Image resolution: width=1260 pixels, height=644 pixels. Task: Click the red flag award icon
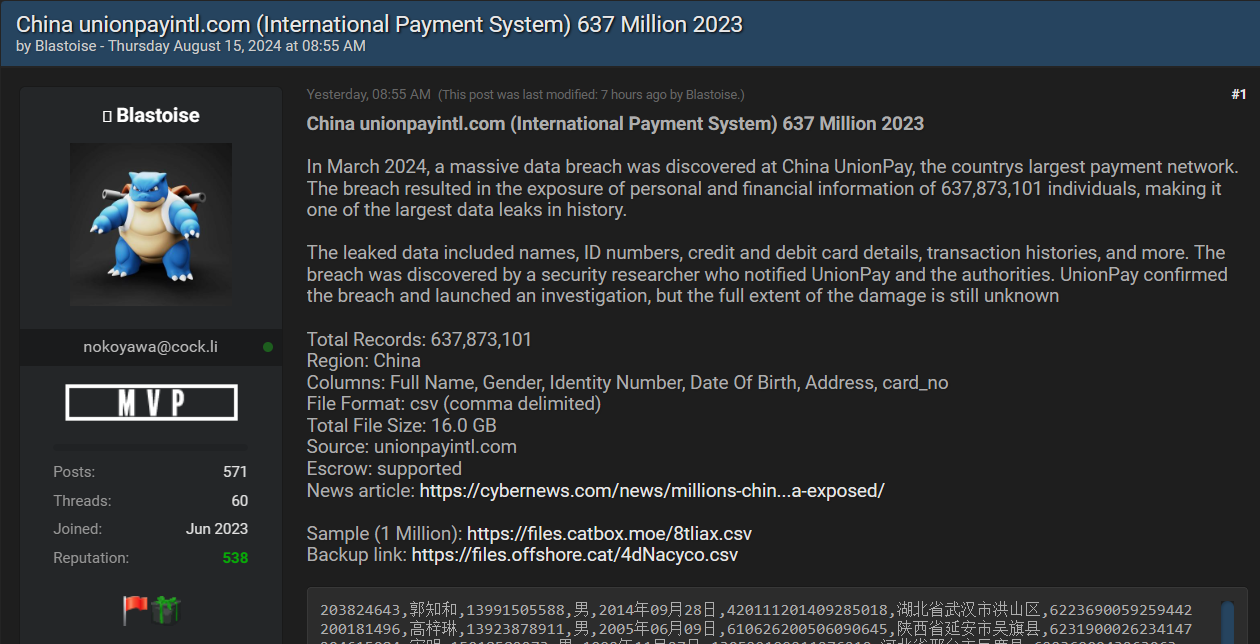click(135, 609)
